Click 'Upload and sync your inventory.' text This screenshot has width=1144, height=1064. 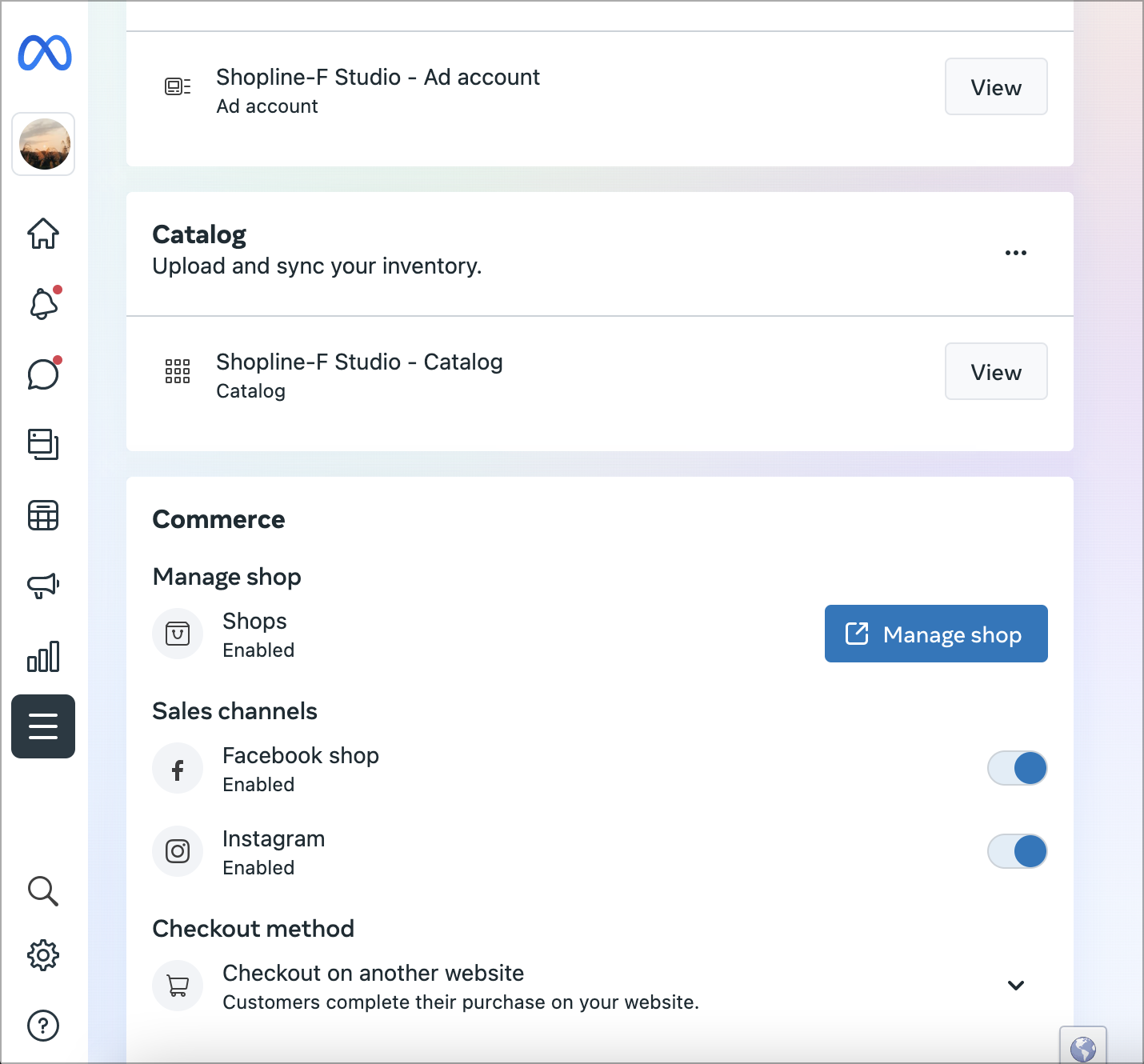[317, 266]
